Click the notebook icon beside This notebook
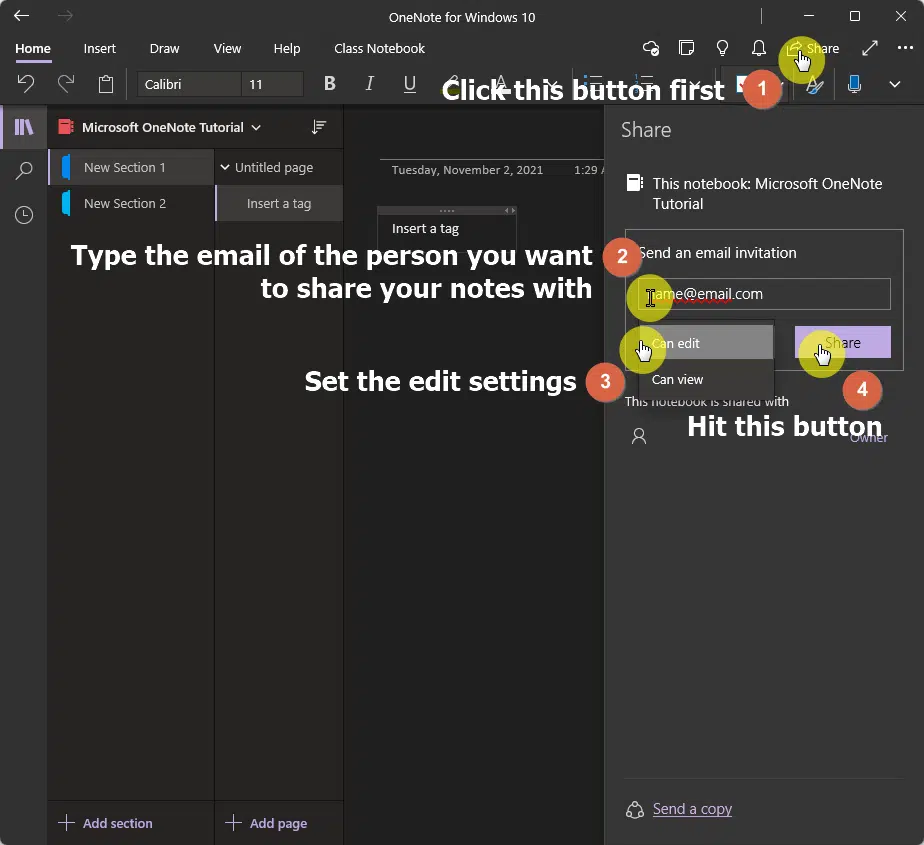This screenshot has width=924, height=845. click(x=635, y=183)
